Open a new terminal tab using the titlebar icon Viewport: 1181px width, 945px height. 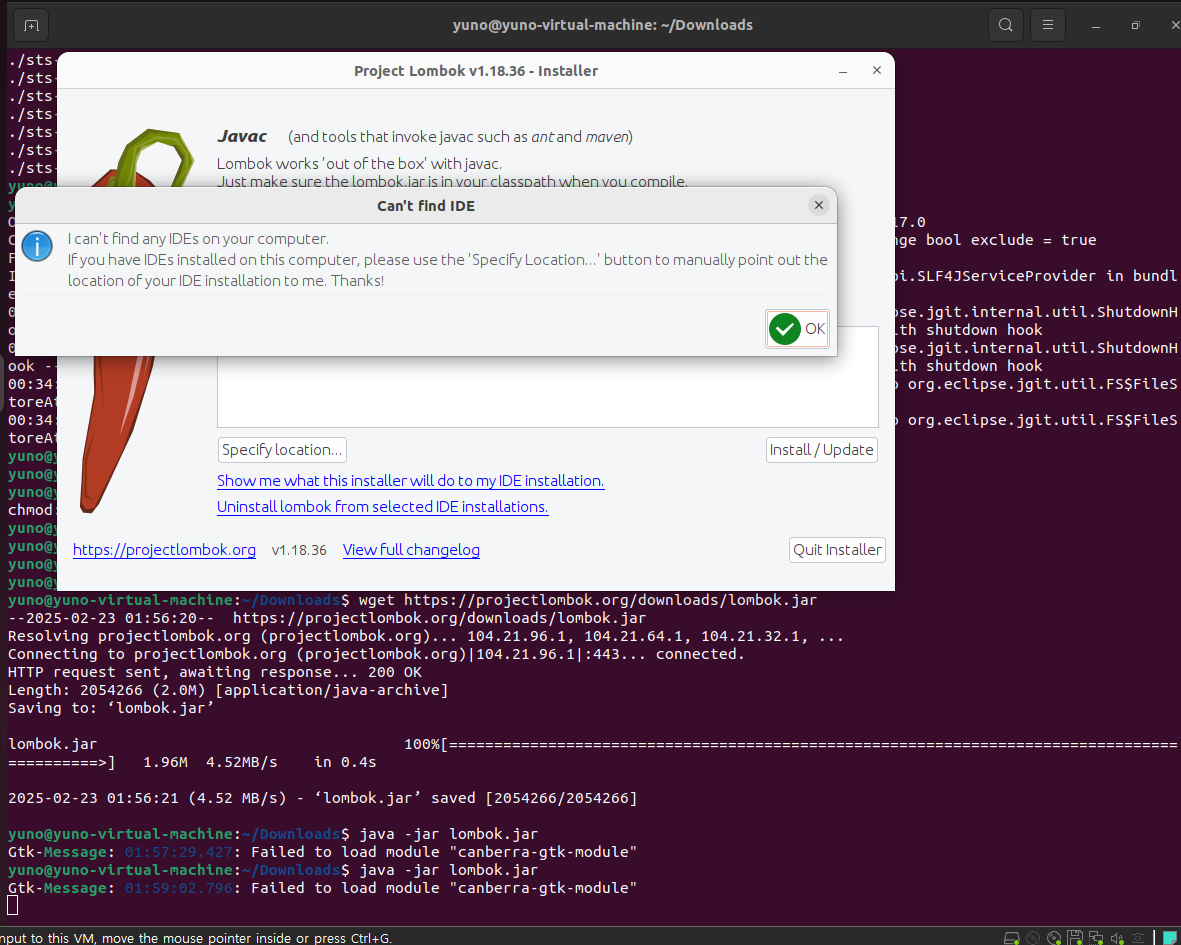[31, 26]
